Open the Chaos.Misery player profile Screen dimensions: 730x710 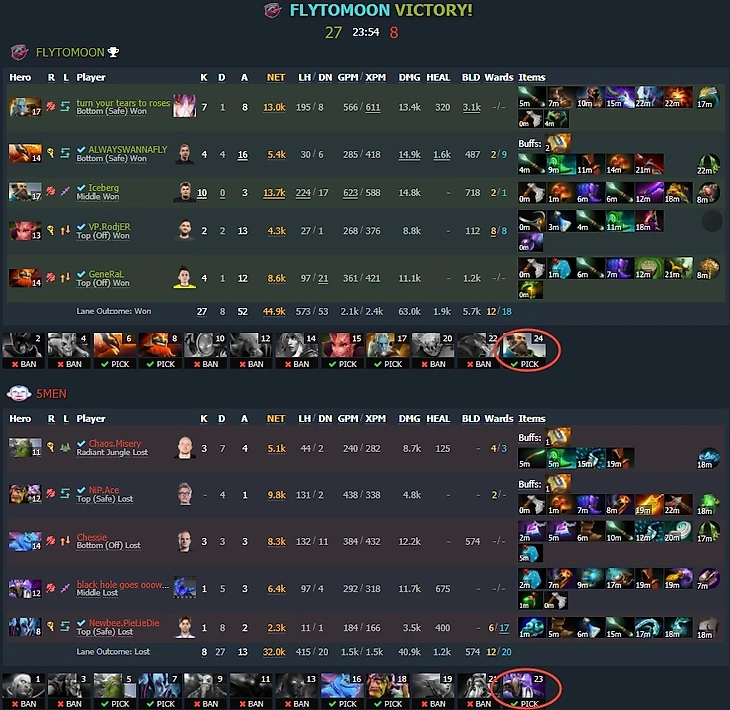(x=115, y=443)
